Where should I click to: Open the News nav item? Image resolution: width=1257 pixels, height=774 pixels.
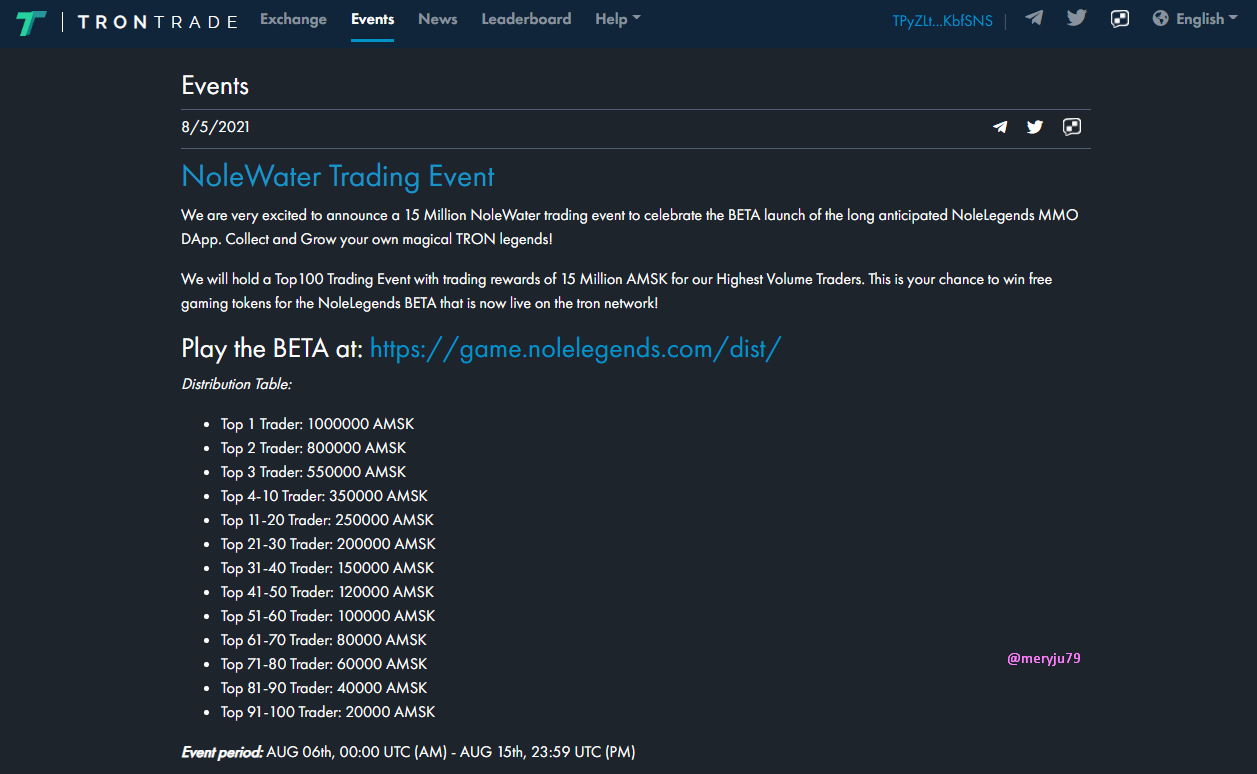[x=438, y=19]
